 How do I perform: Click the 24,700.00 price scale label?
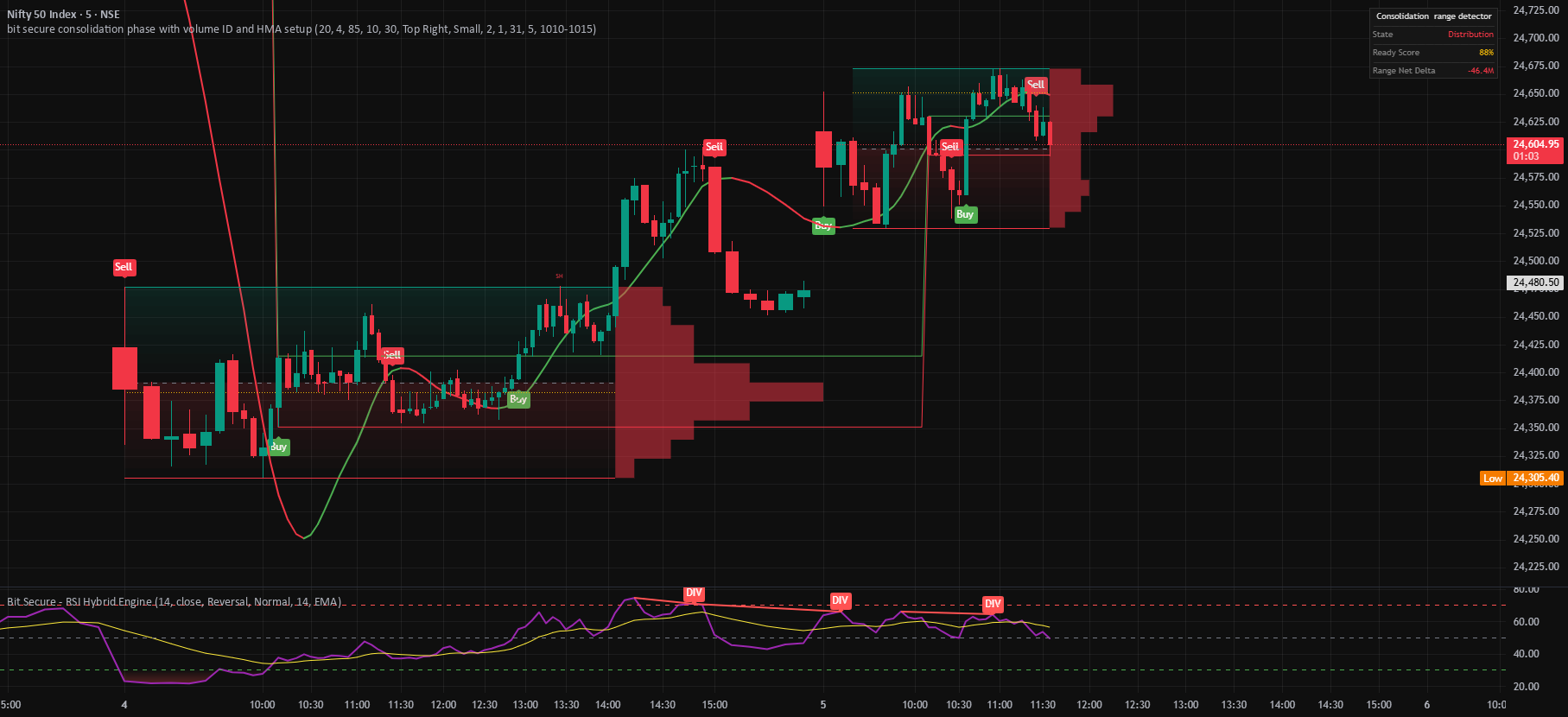(1536, 38)
